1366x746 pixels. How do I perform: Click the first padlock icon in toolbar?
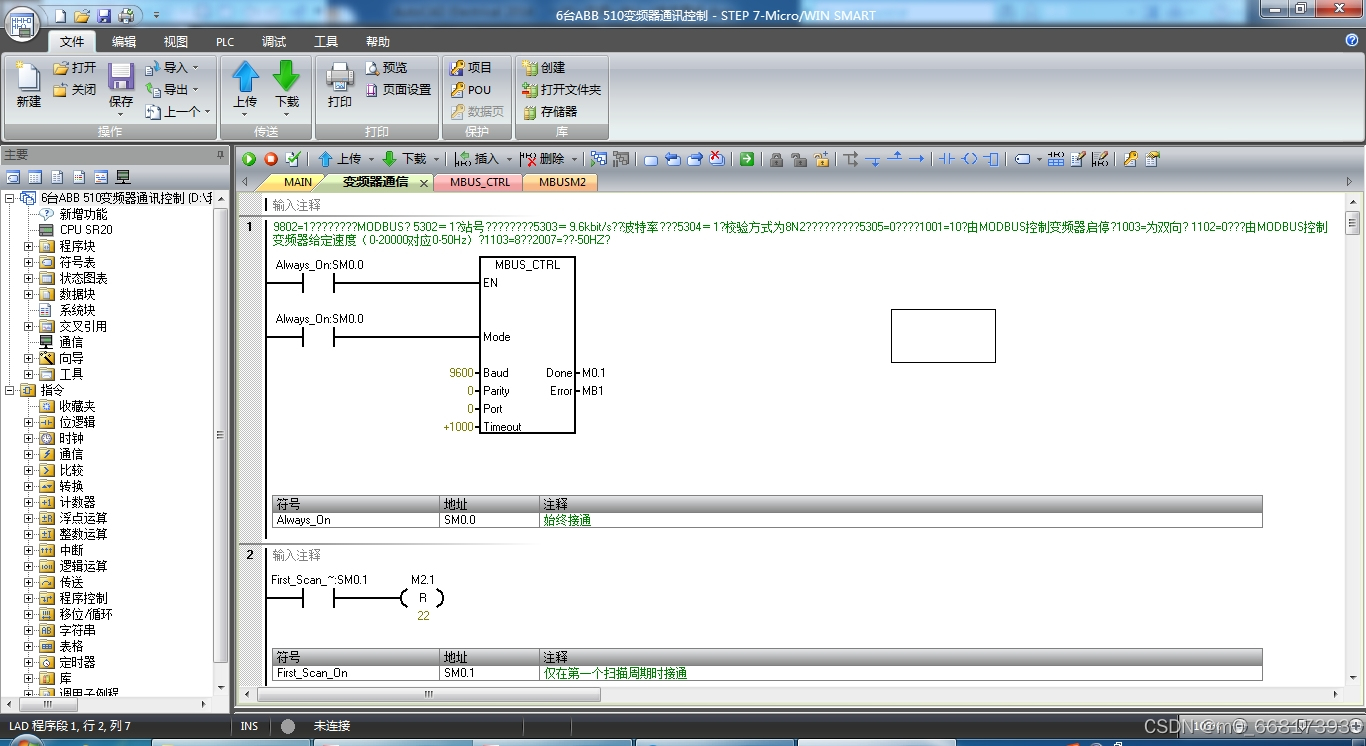776,159
